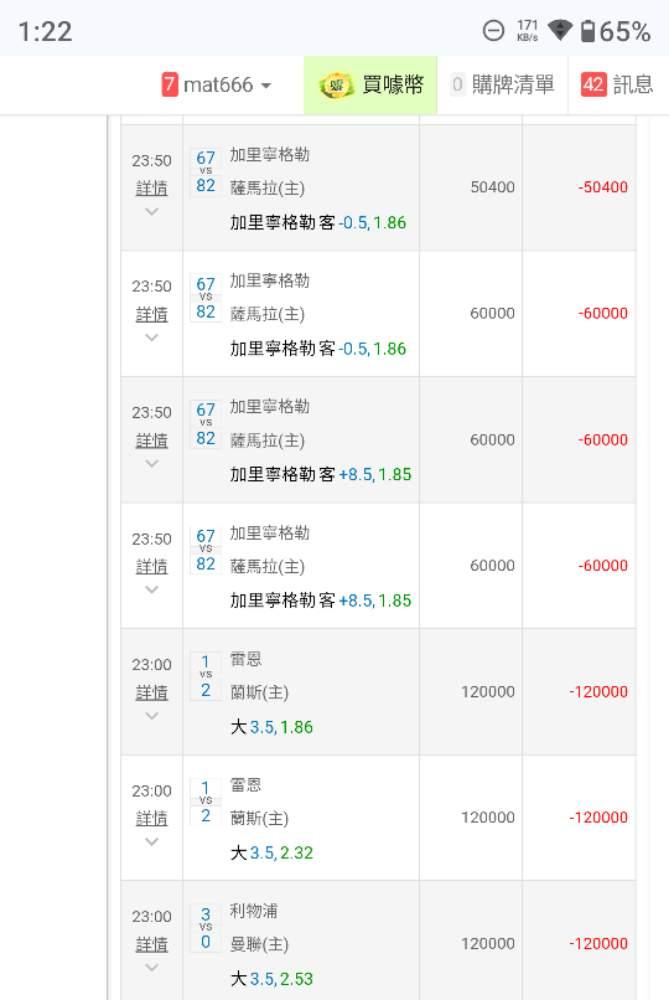The image size is (669, 1000).
Task: Open 詳情 link for the 利物浦 bet
Action: point(152,944)
